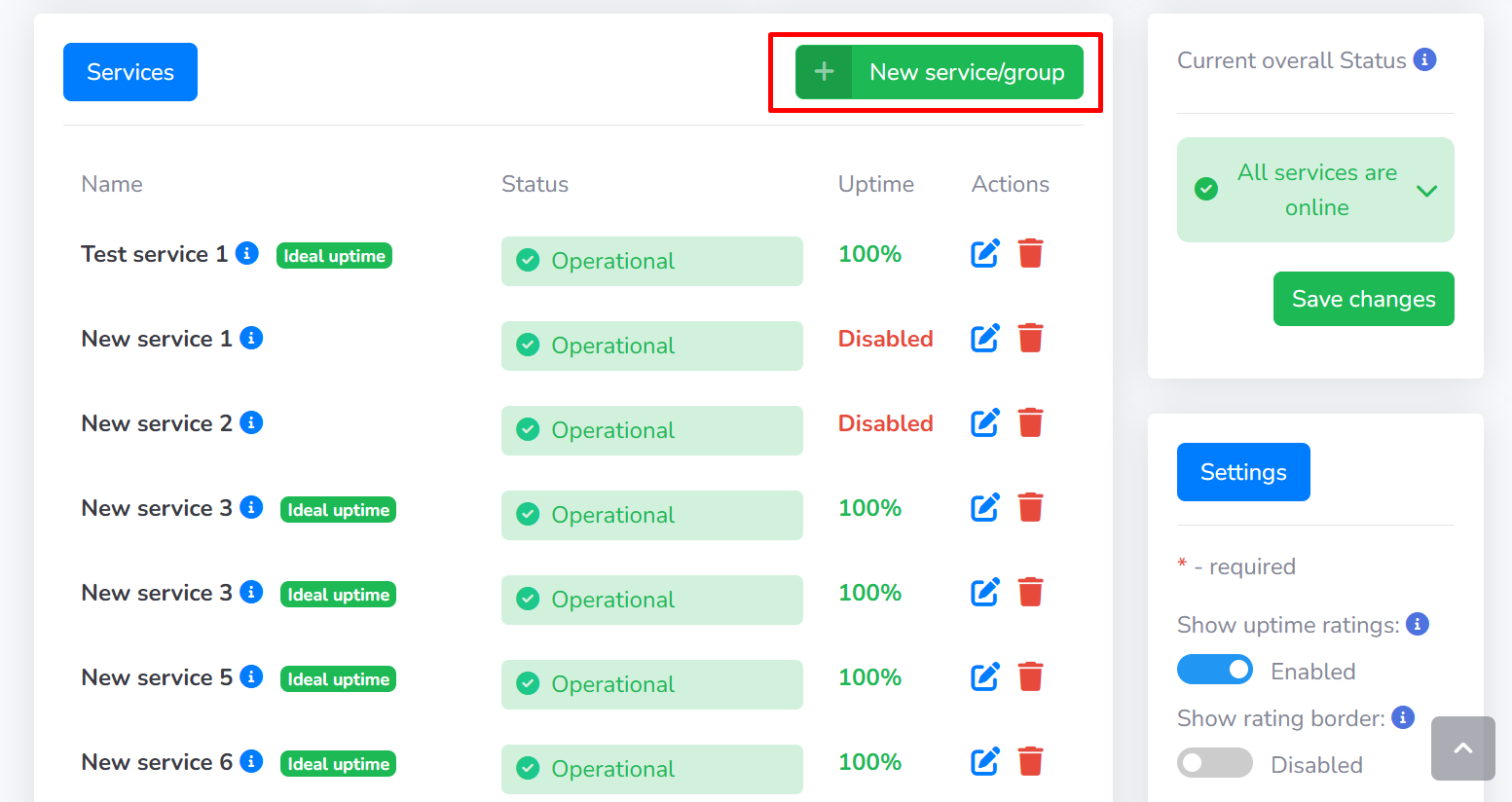This screenshot has height=802, width=1512.
Task: Expand the All services are online dropdown
Action: pyautogui.click(x=1427, y=191)
